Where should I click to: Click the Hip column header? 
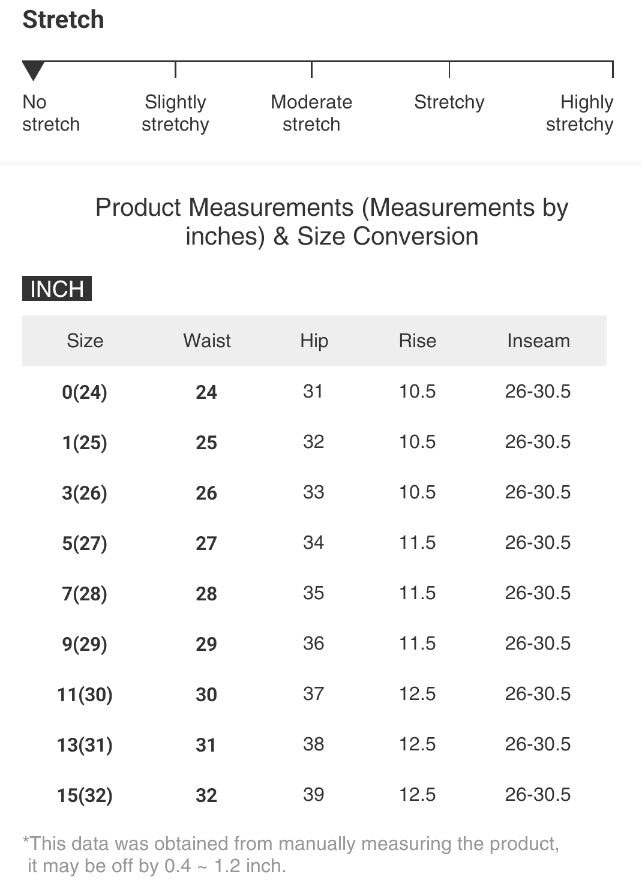coord(314,341)
